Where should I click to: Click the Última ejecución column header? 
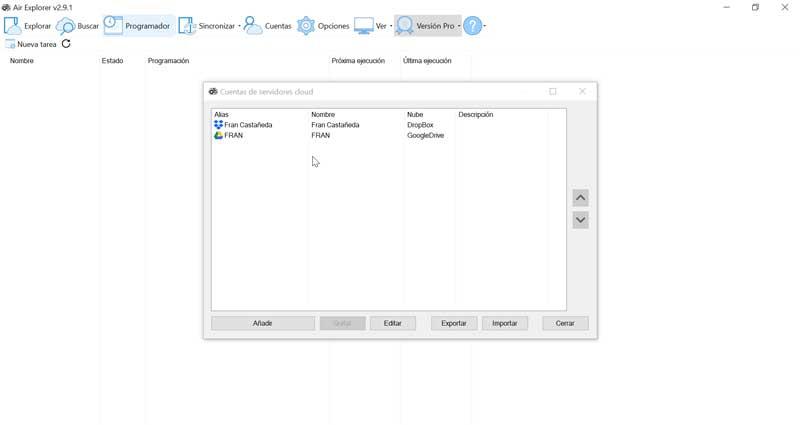pyautogui.click(x=427, y=61)
